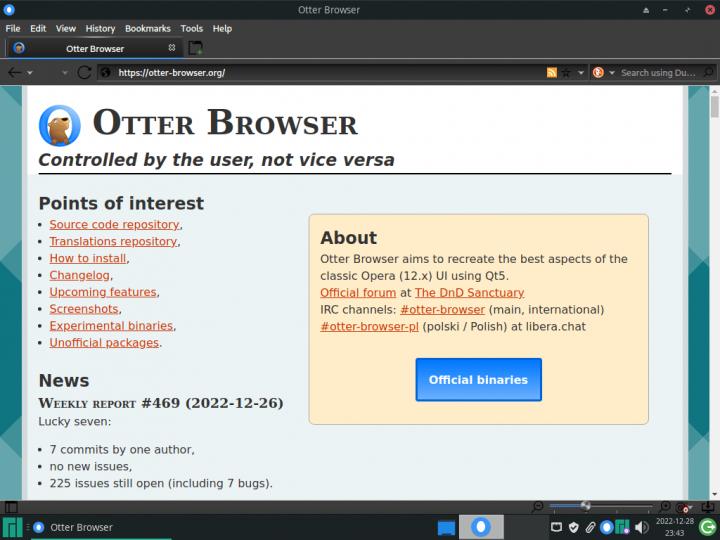This screenshot has height=540, width=720.
Task: Toggle the sidebar panel icon in status bar
Action: pyautogui.click(x=11, y=507)
